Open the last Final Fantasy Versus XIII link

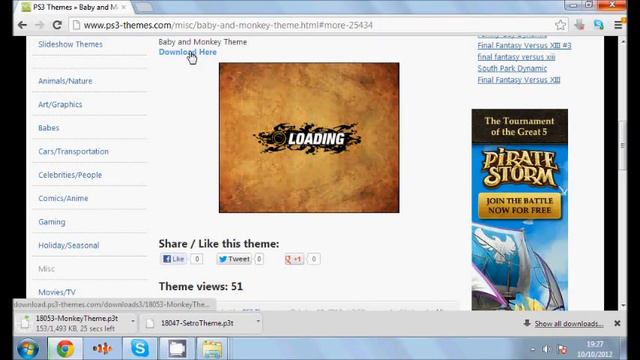[519, 80]
